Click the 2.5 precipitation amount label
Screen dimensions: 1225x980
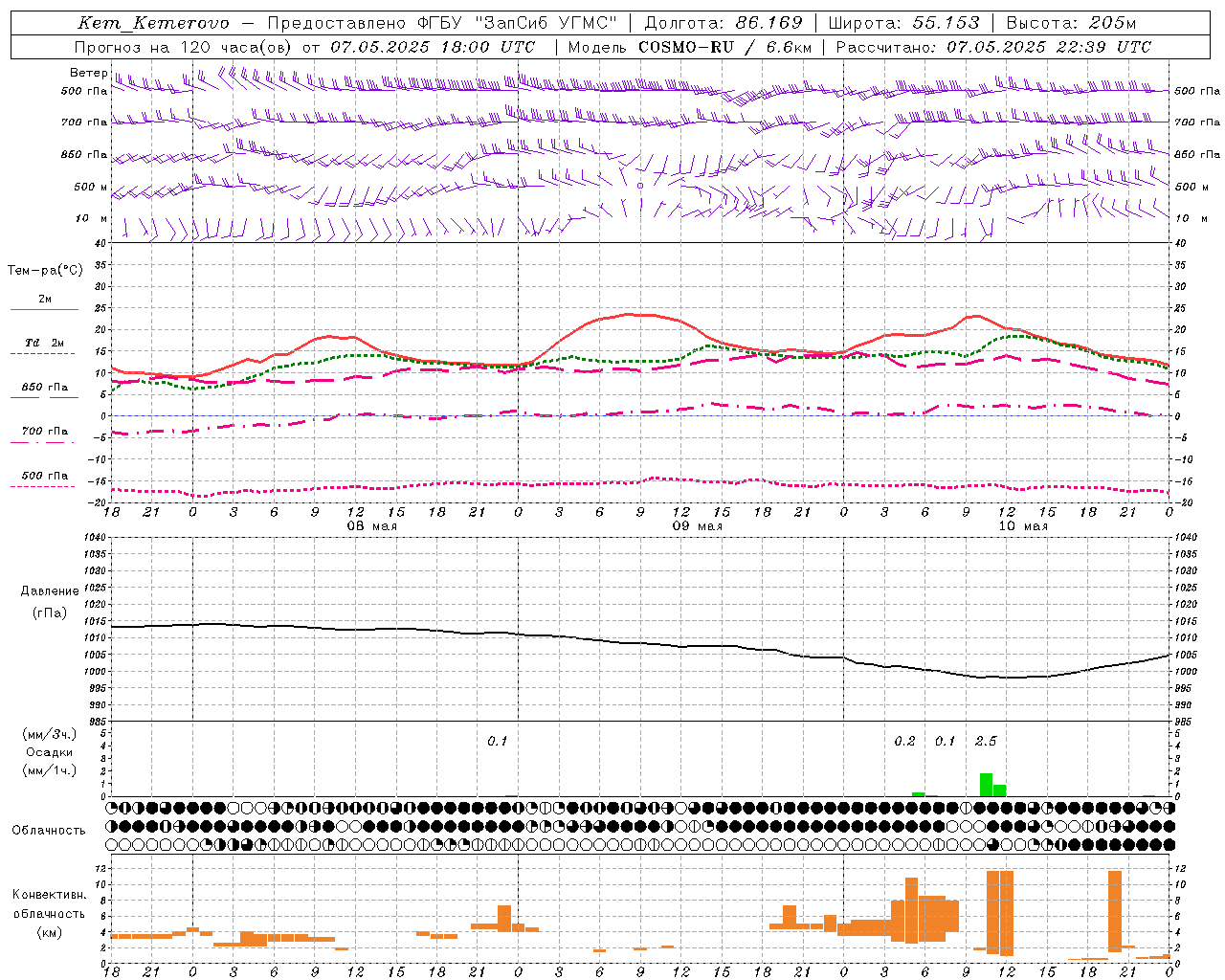coord(986,741)
